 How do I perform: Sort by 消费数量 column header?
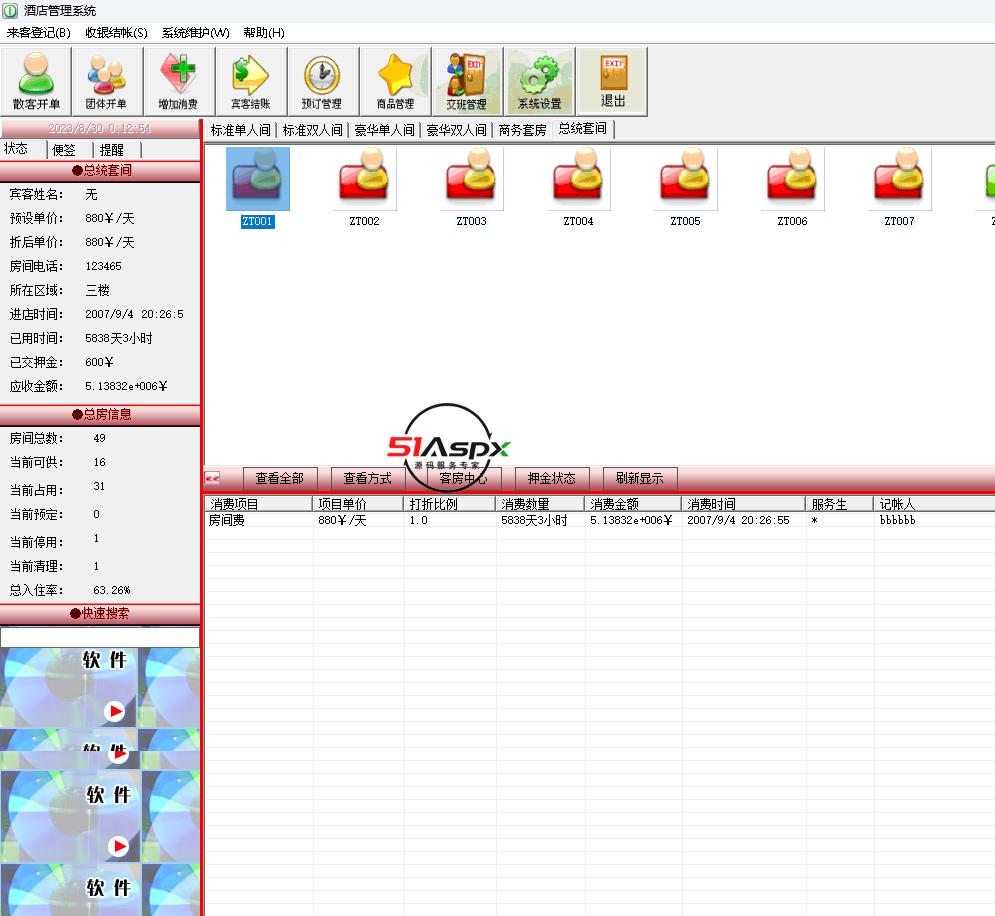[540, 504]
